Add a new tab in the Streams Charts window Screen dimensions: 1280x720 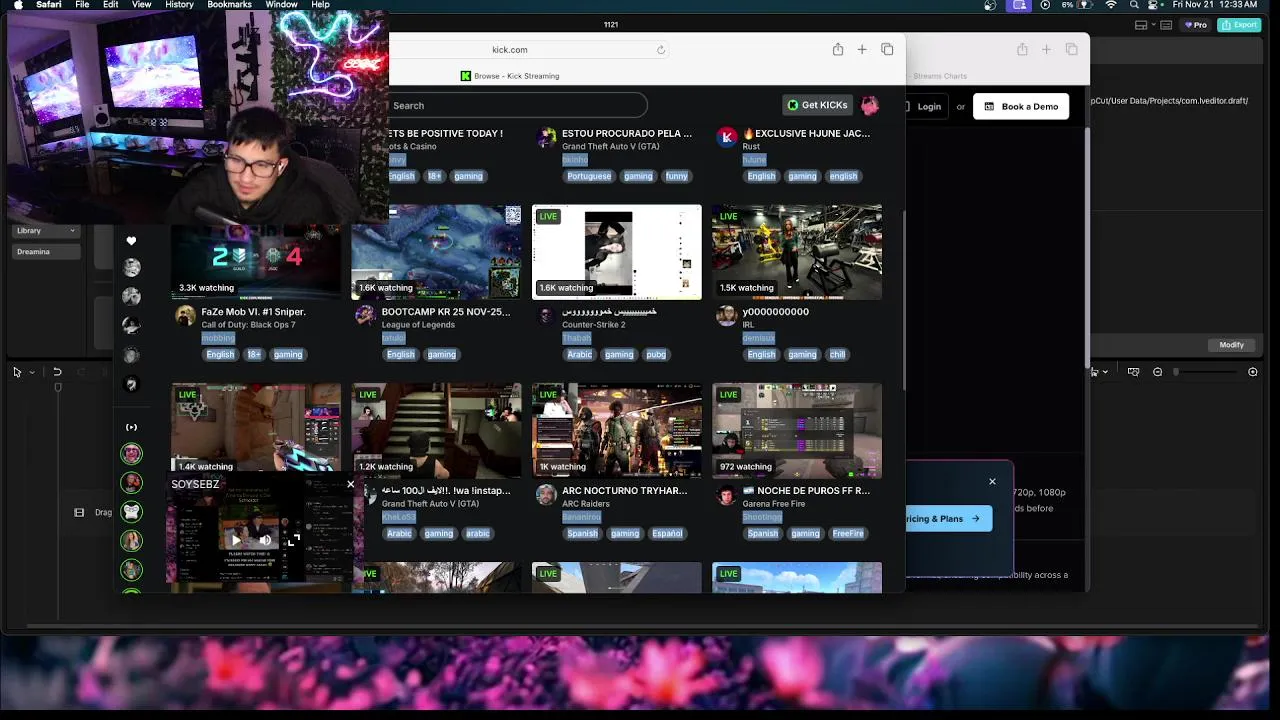[1046, 49]
